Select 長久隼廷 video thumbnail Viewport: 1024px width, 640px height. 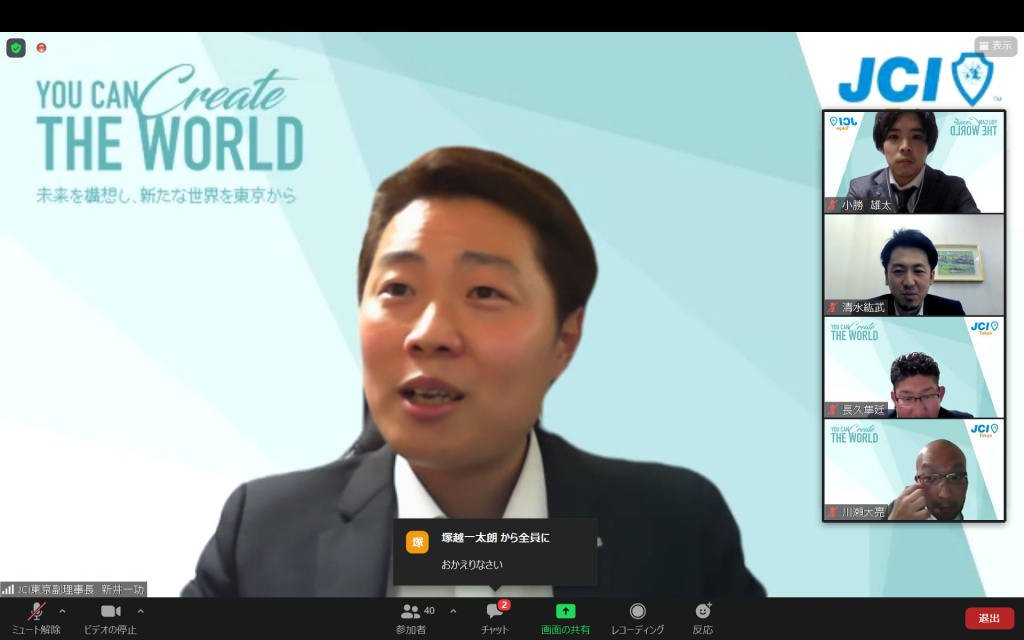(913, 368)
